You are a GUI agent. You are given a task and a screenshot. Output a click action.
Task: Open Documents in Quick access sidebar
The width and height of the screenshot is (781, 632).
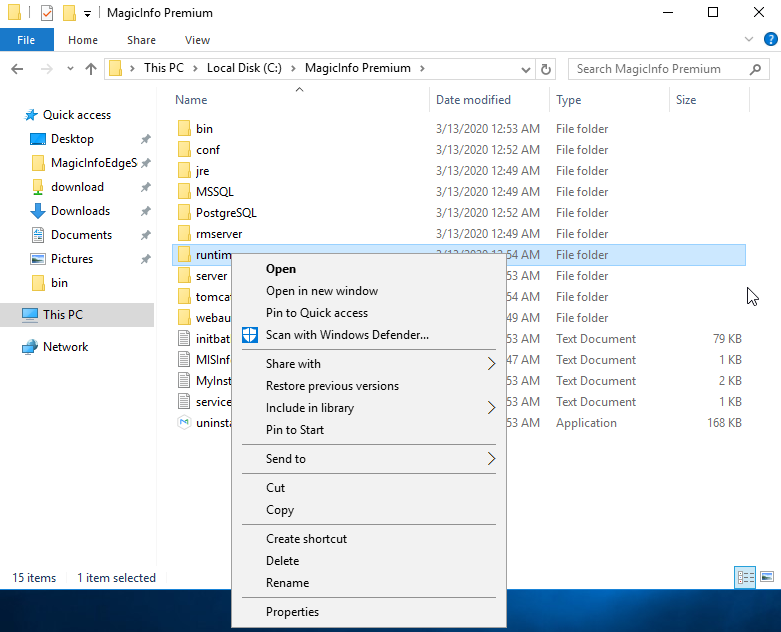pos(81,235)
